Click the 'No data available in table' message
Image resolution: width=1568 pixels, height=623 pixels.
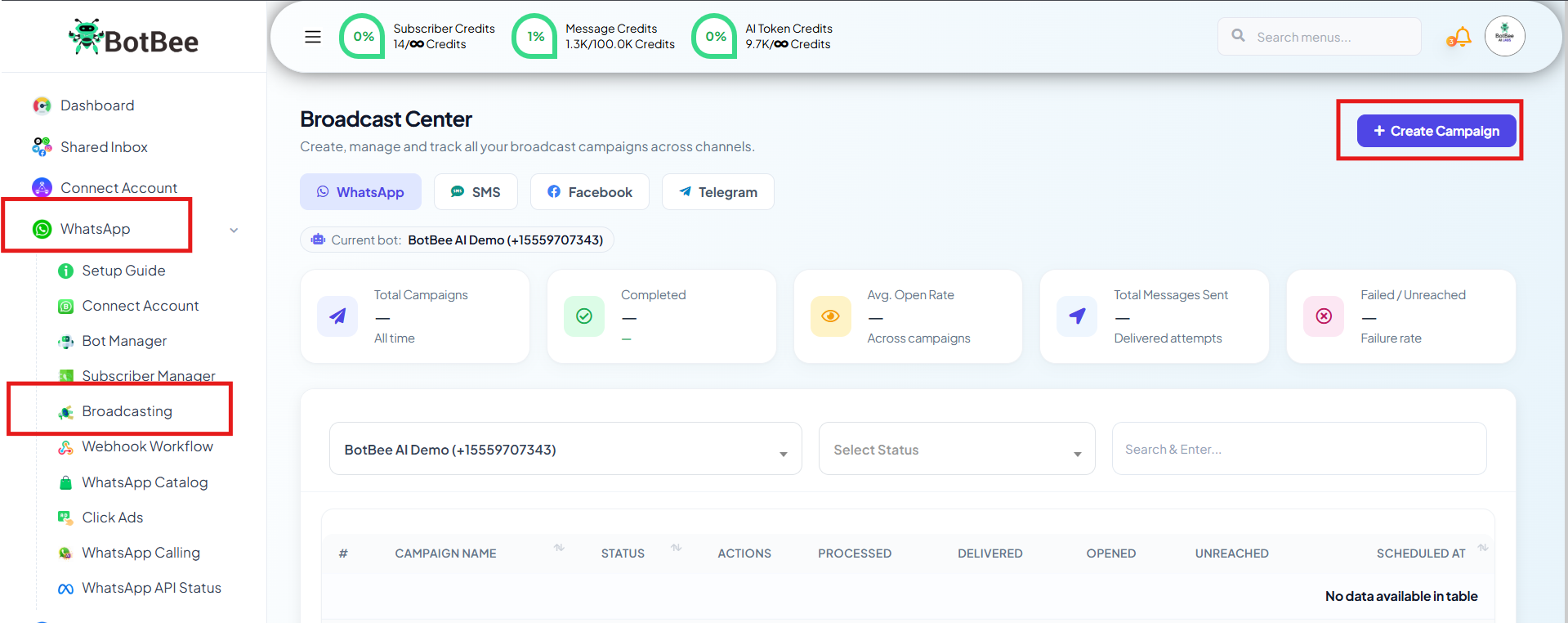coord(1401,596)
